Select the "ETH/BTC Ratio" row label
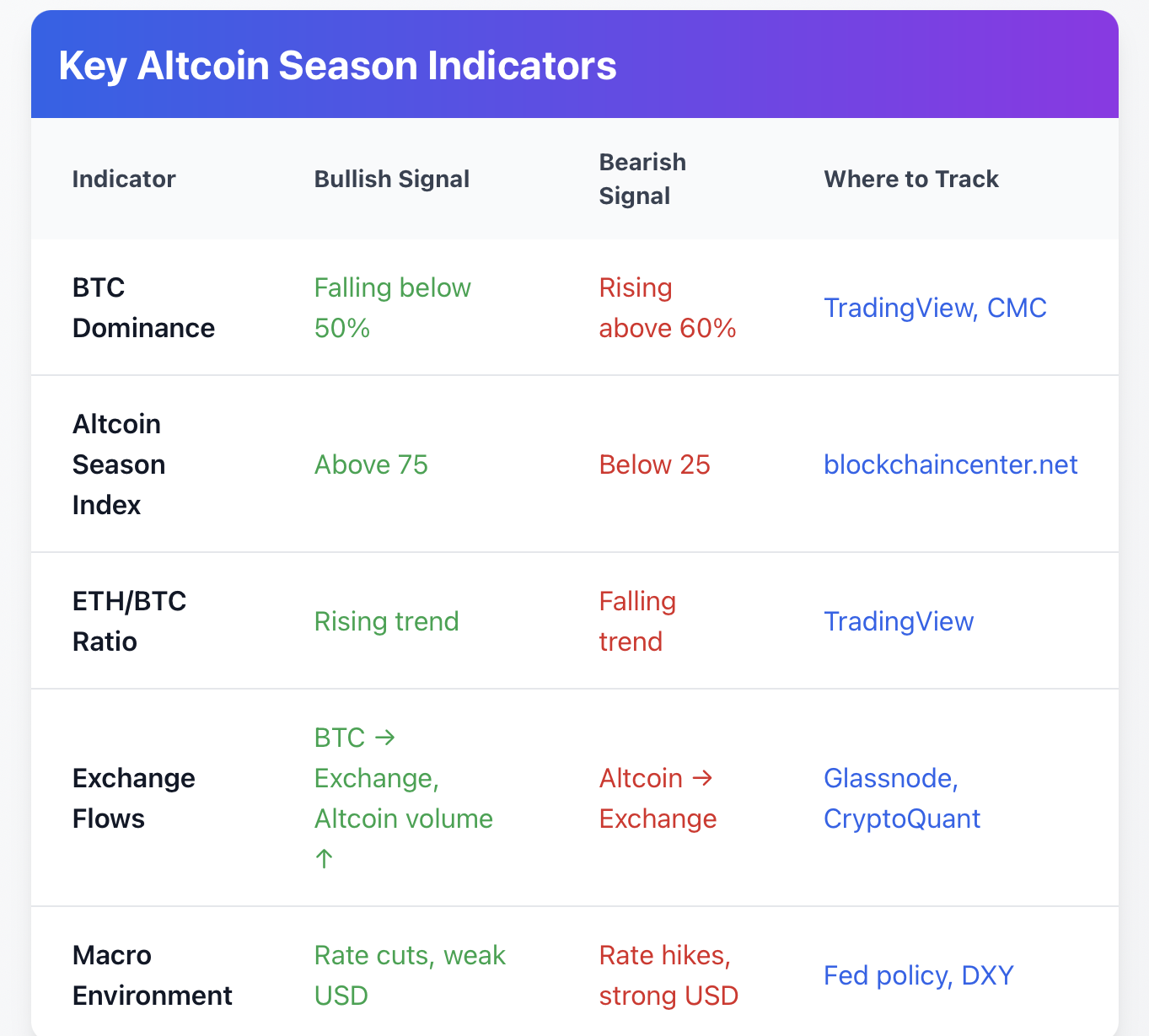The width and height of the screenshot is (1149, 1036). (x=129, y=621)
